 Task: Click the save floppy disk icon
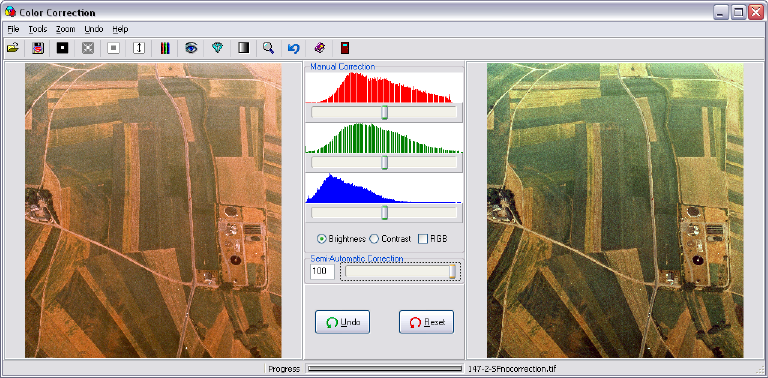38,48
